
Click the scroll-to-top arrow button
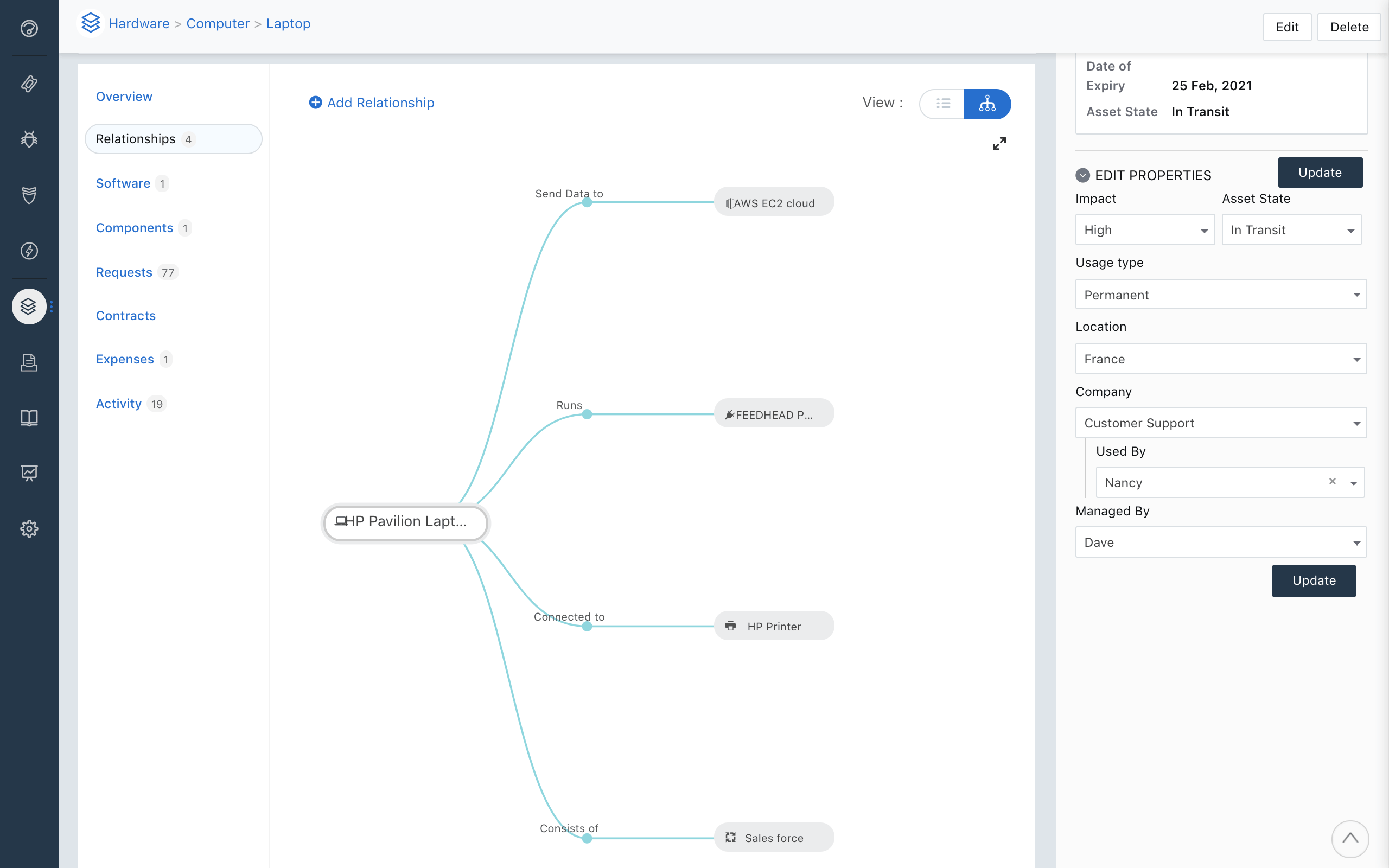pos(1350,839)
